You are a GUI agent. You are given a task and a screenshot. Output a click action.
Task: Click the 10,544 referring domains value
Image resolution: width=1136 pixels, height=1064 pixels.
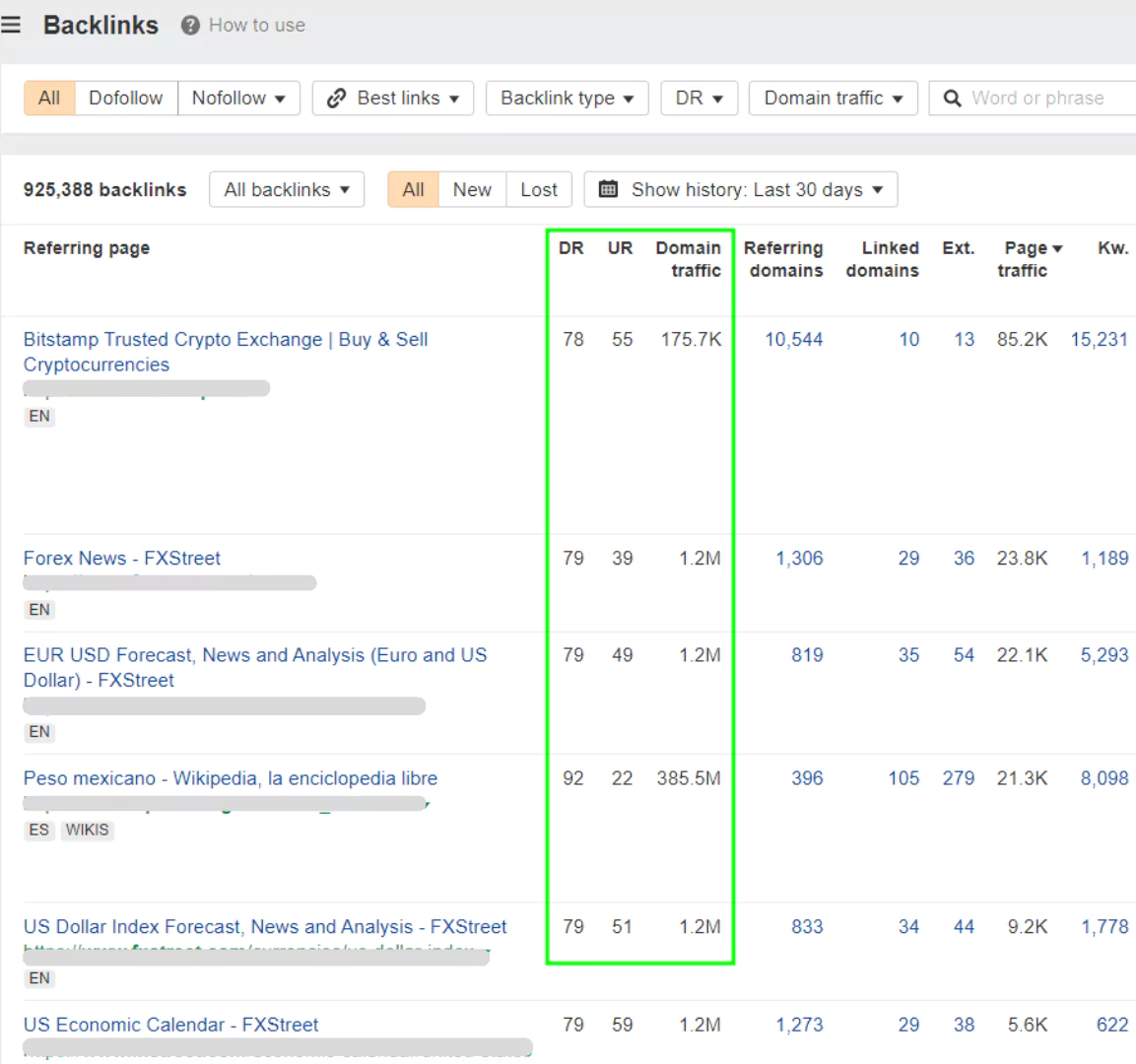pyautogui.click(x=793, y=340)
